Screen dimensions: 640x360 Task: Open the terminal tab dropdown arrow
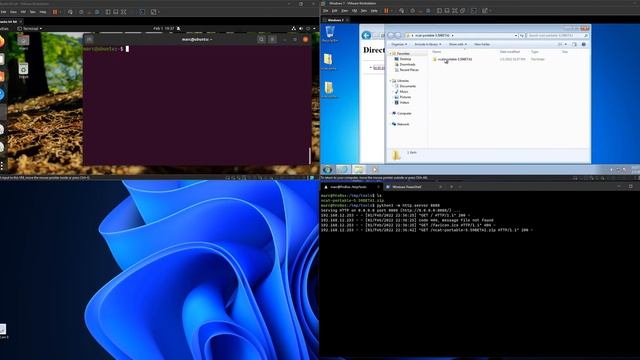(x=460, y=187)
